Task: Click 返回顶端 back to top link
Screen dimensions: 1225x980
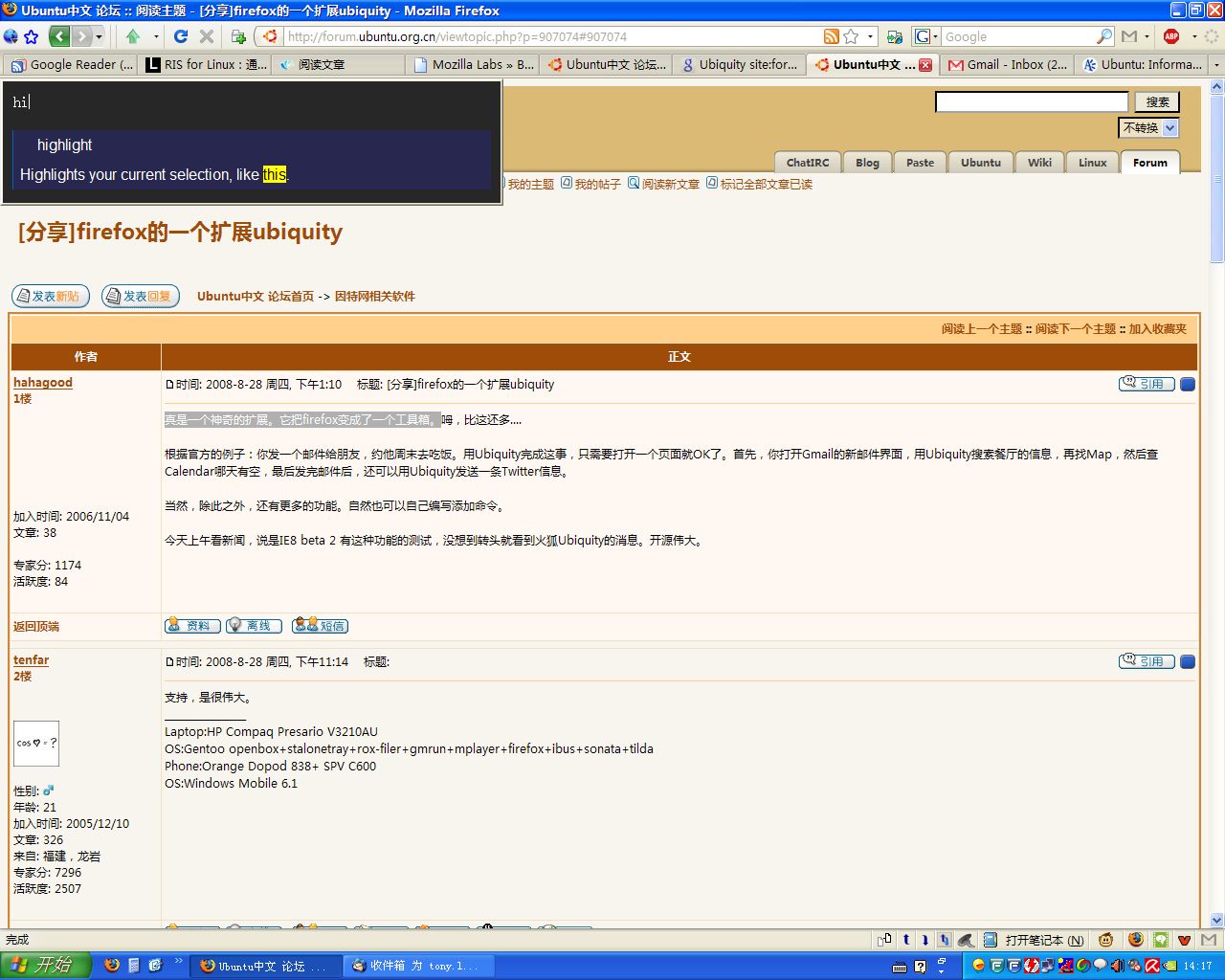Action: click(x=36, y=626)
